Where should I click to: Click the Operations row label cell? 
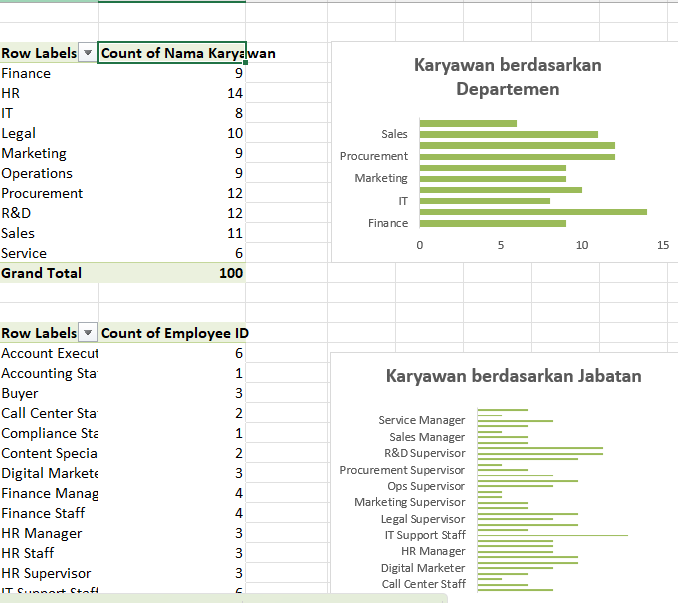tap(37, 173)
